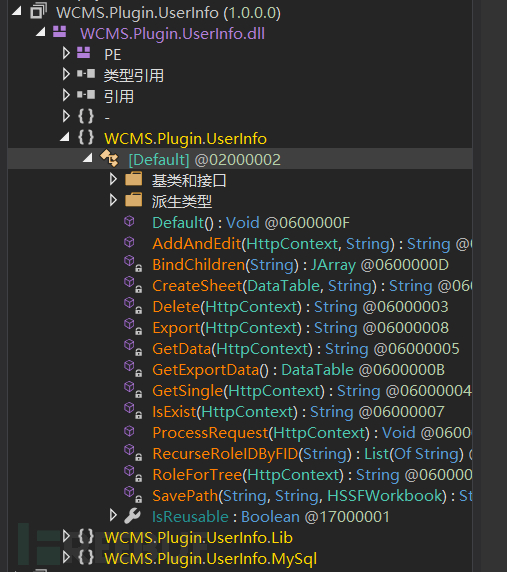Screen dimensions: 507x572
Task: Open the SavePath(String, String, HSSFWorkbook) method
Action: pos(312,496)
